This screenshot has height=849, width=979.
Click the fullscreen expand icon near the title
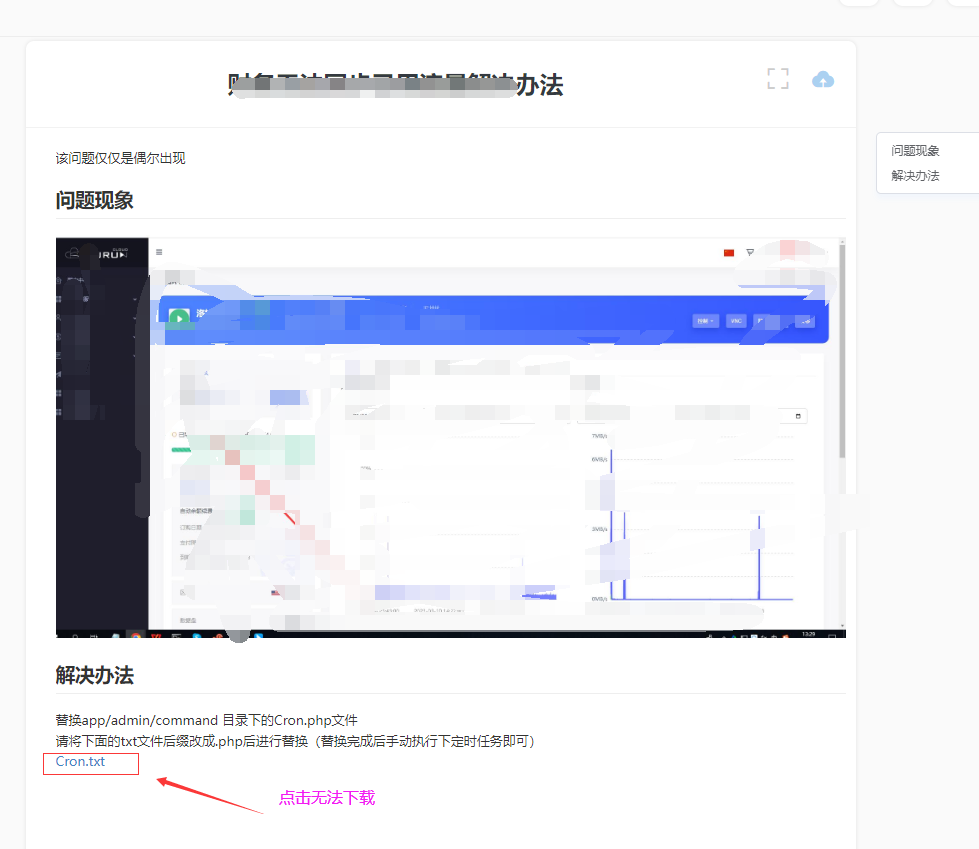tap(777, 78)
